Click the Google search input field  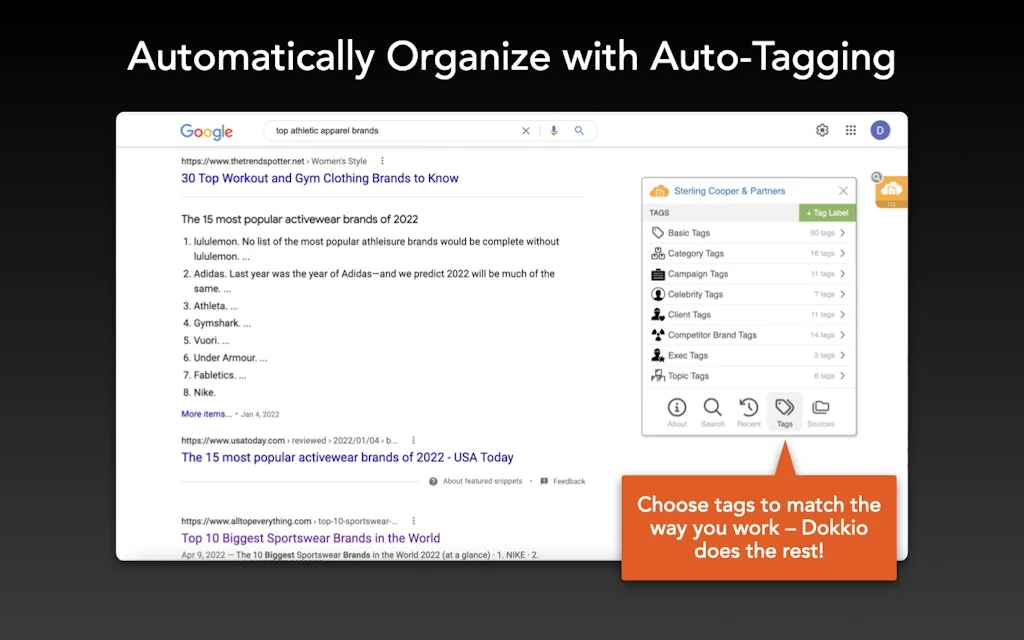[390, 131]
